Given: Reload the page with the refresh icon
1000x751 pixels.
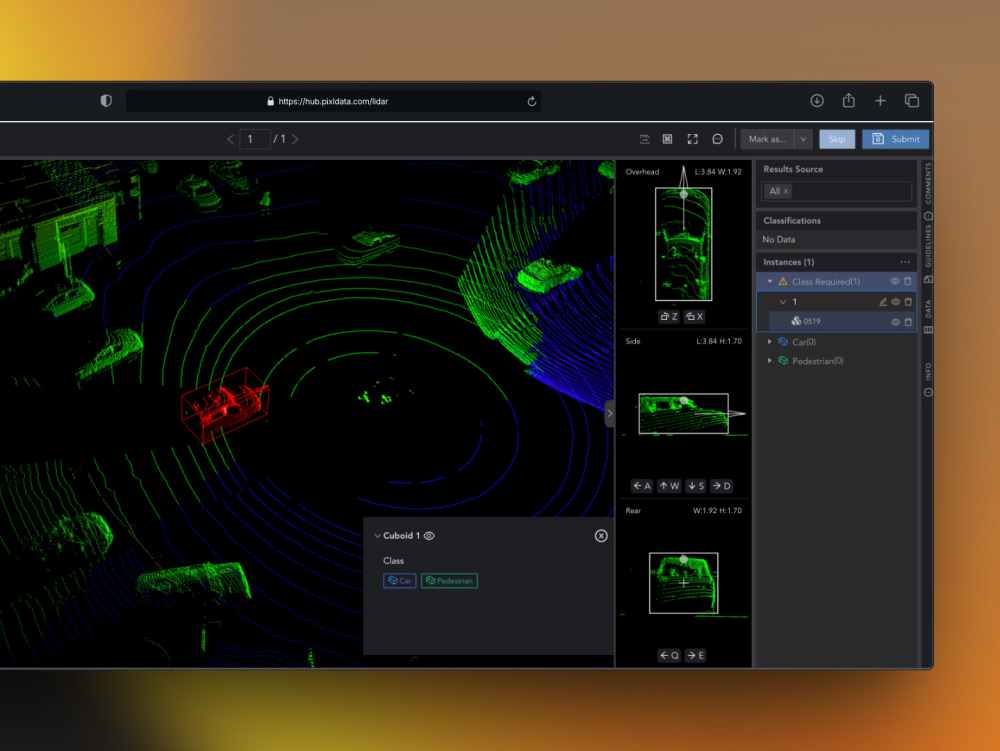Looking at the screenshot, I should click(x=531, y=101).
